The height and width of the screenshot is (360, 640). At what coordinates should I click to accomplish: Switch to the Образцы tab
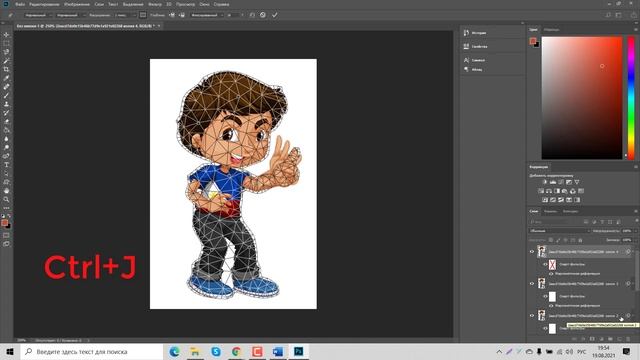pos(551,30)
